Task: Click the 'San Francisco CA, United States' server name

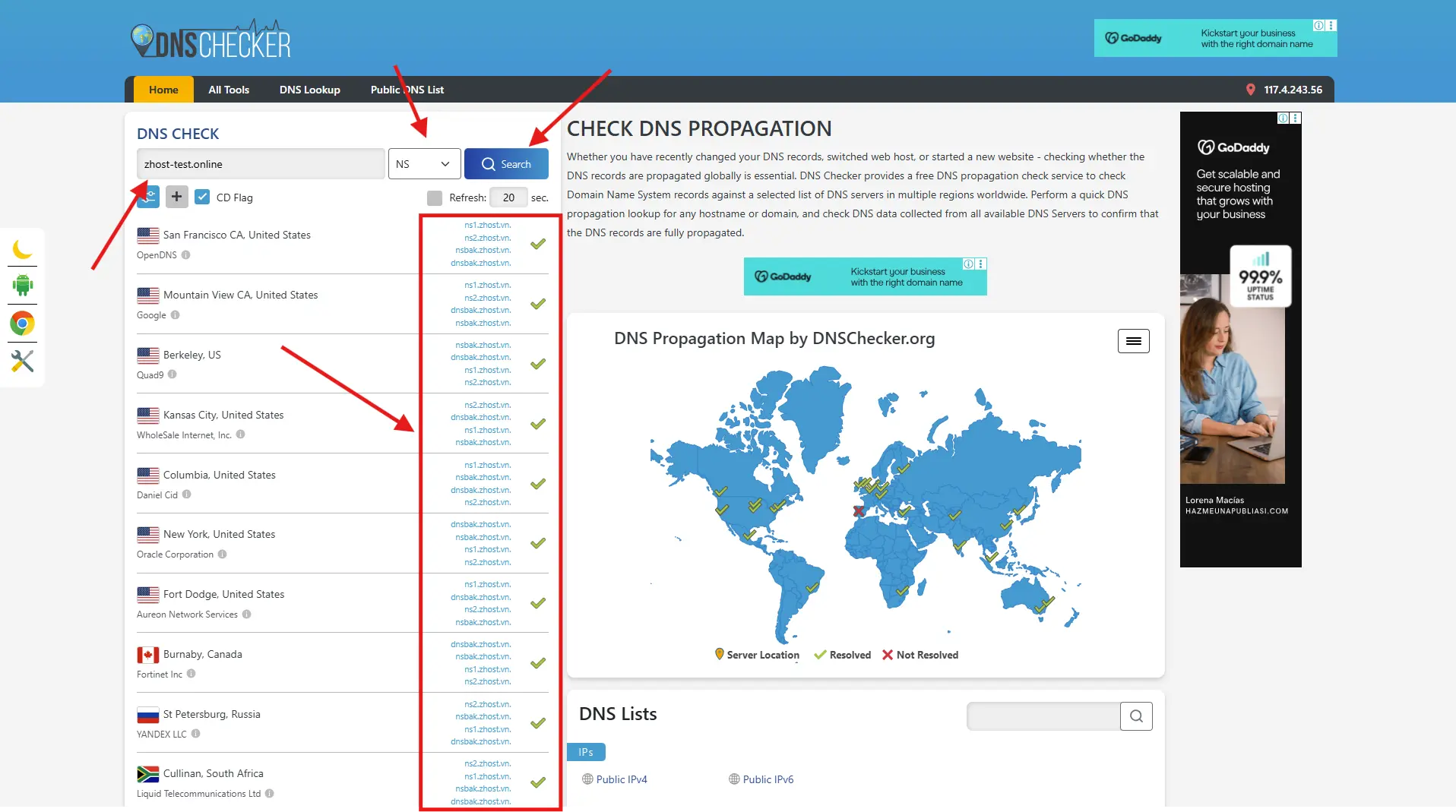Action: pyautogui.click(x=237, y=235)
